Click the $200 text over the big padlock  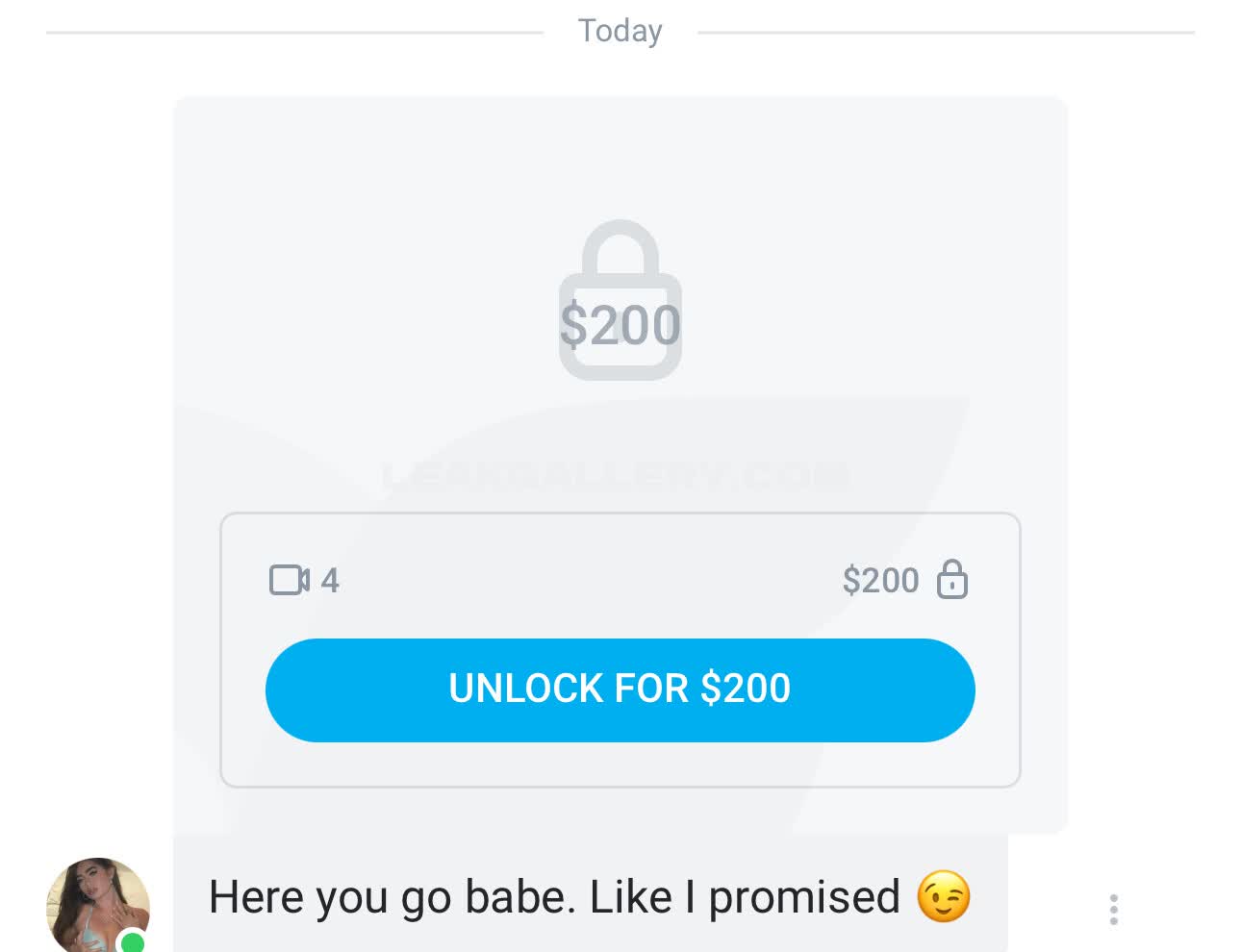coord(620,324)
